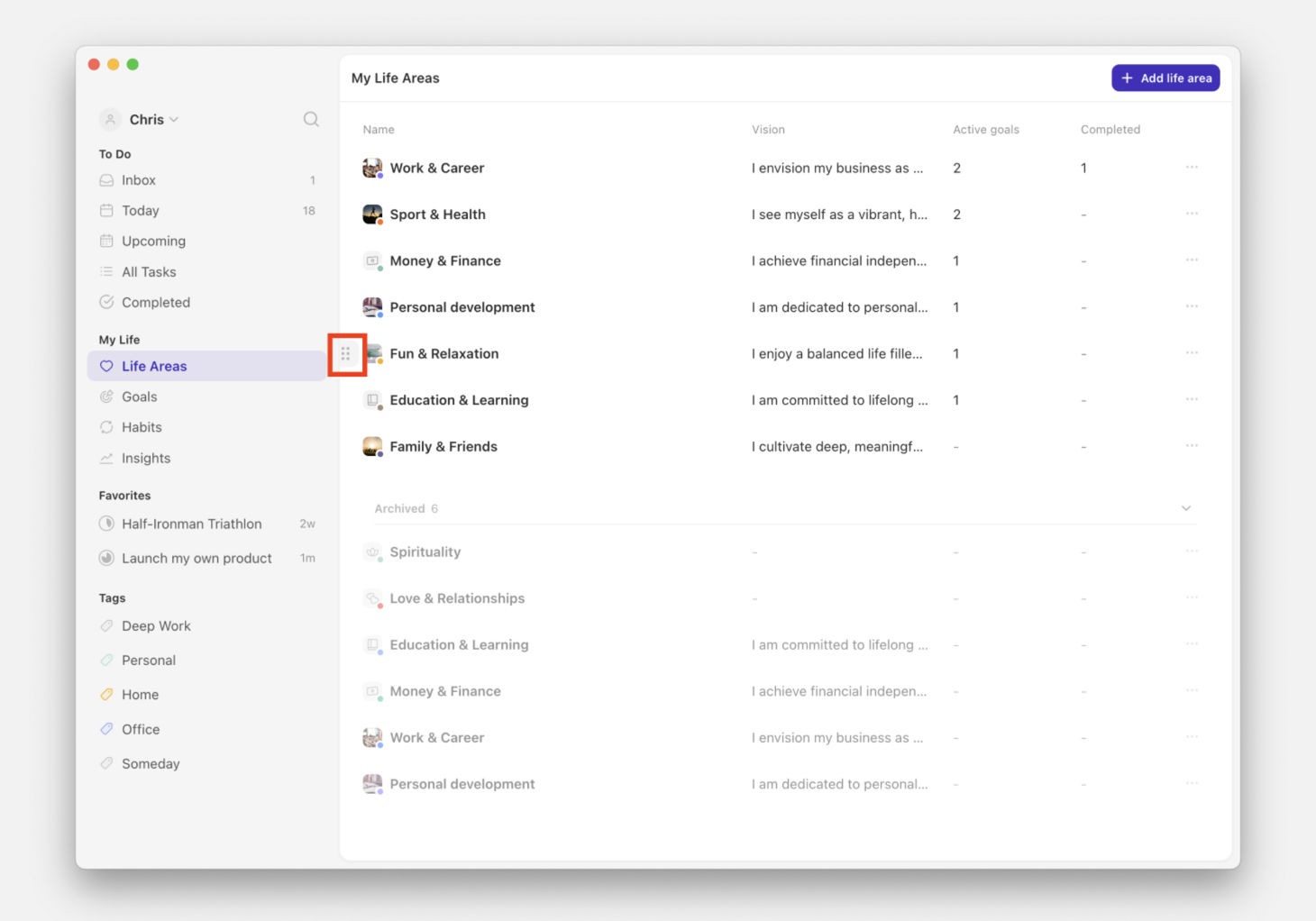Click the Inbox tray icon
Image resolution: width=1316 pixels, height=921 pixels.
click(106, 180)
